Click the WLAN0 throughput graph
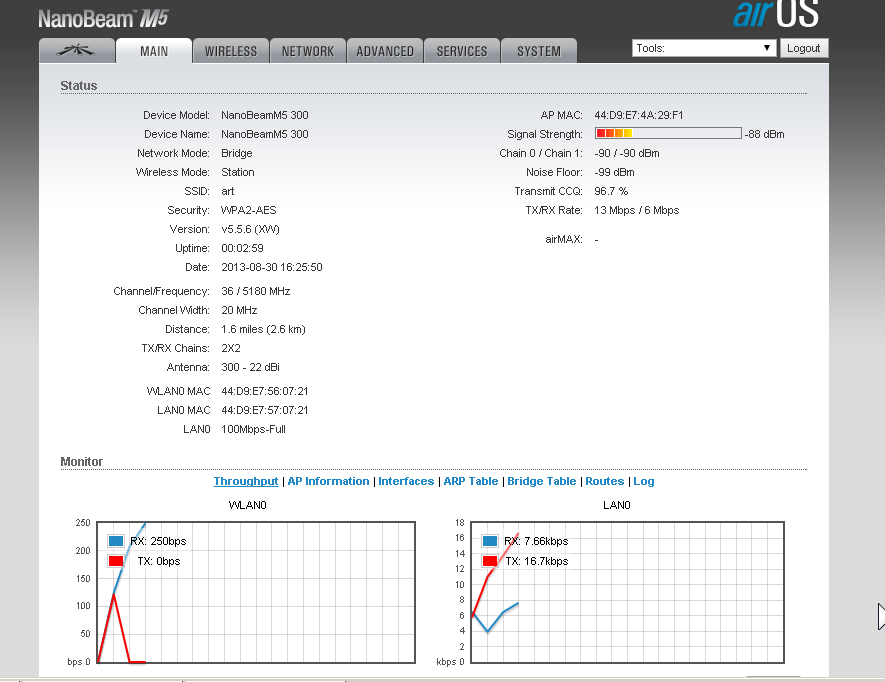Screen dimensions: 885x682 [x=256, y=592]
